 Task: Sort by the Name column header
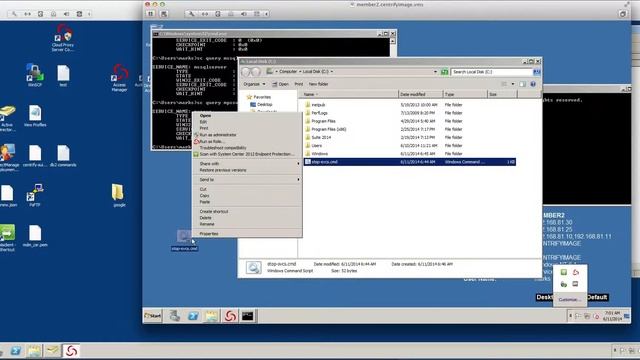click(x=350, y=94)
